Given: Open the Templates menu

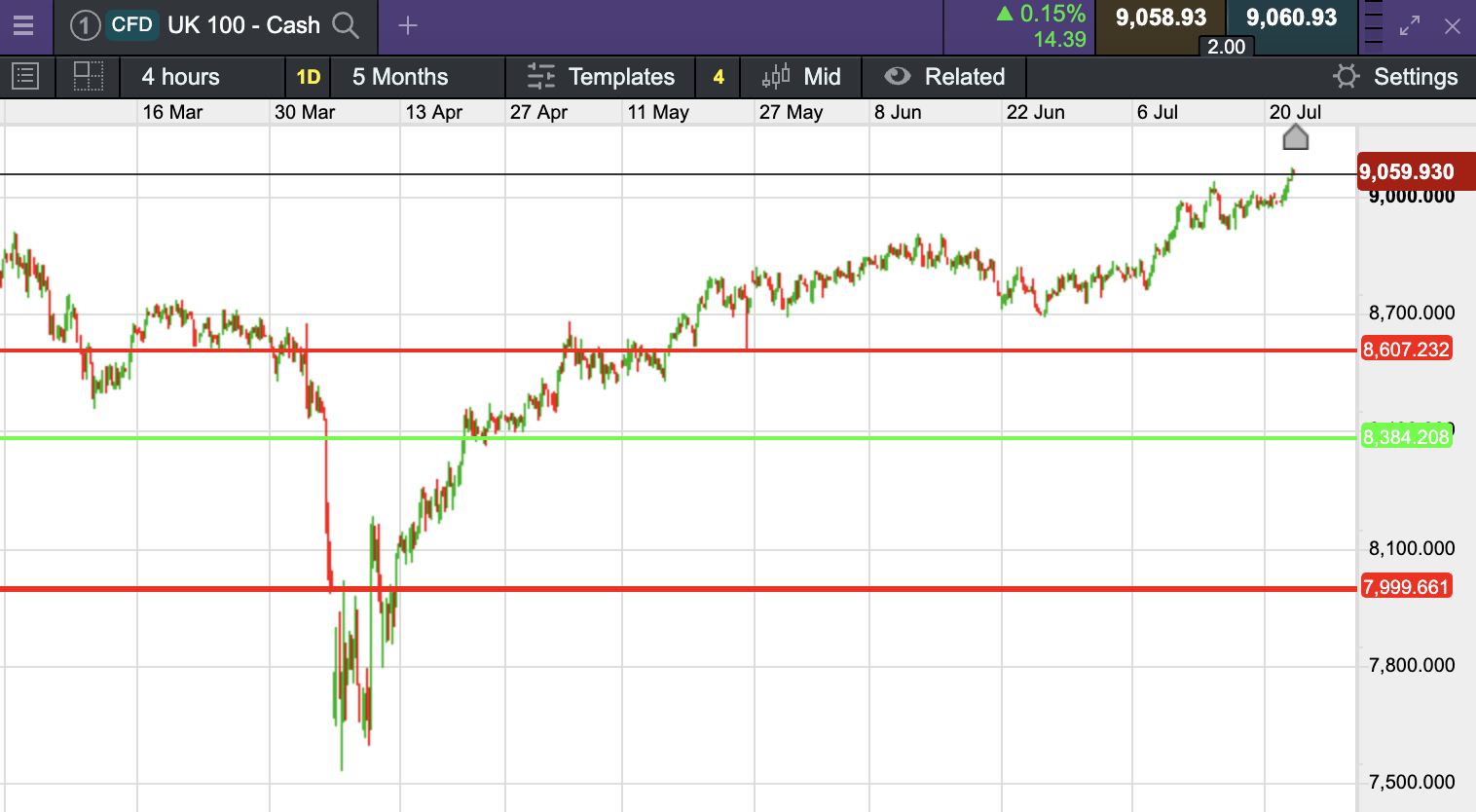Looking at the screenshot, I should pyautogui.click(x=601, y=77).
